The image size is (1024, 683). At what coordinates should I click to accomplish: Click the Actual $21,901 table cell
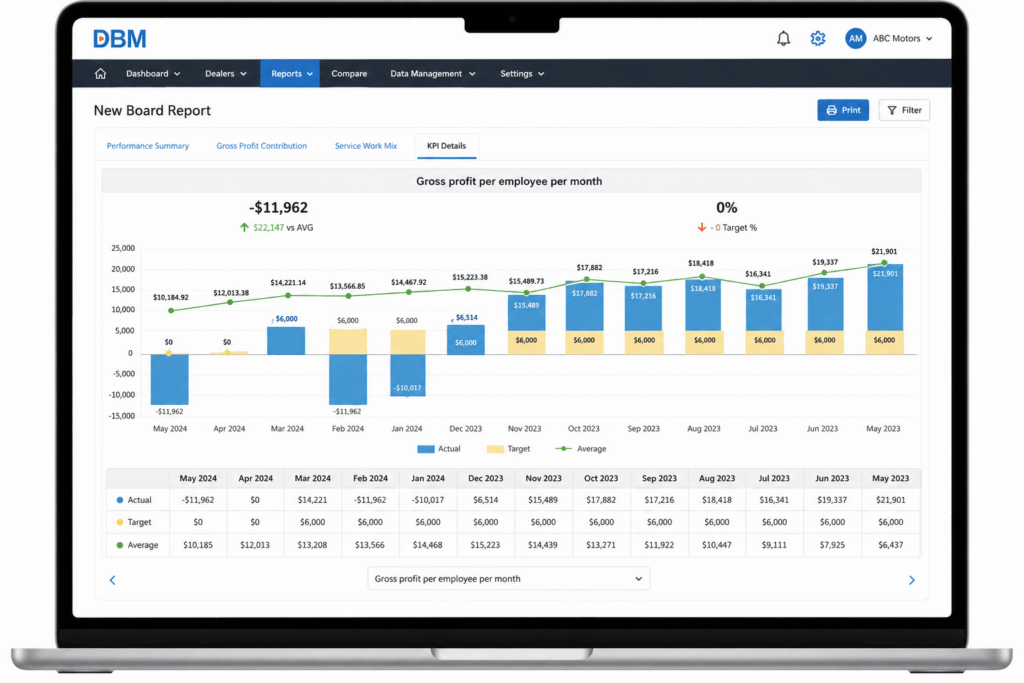891,500
